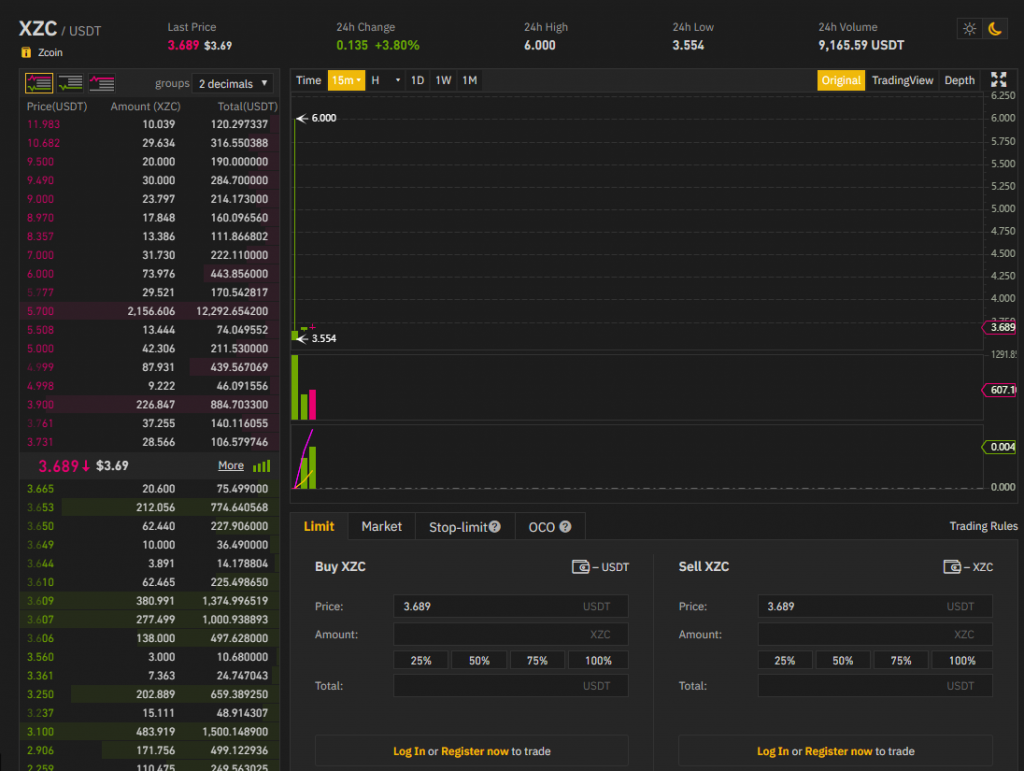The width and height of the screenshot is (1024, 771).
Task: Click the USDT wallet icon under Buy
Action: [580, 567]
